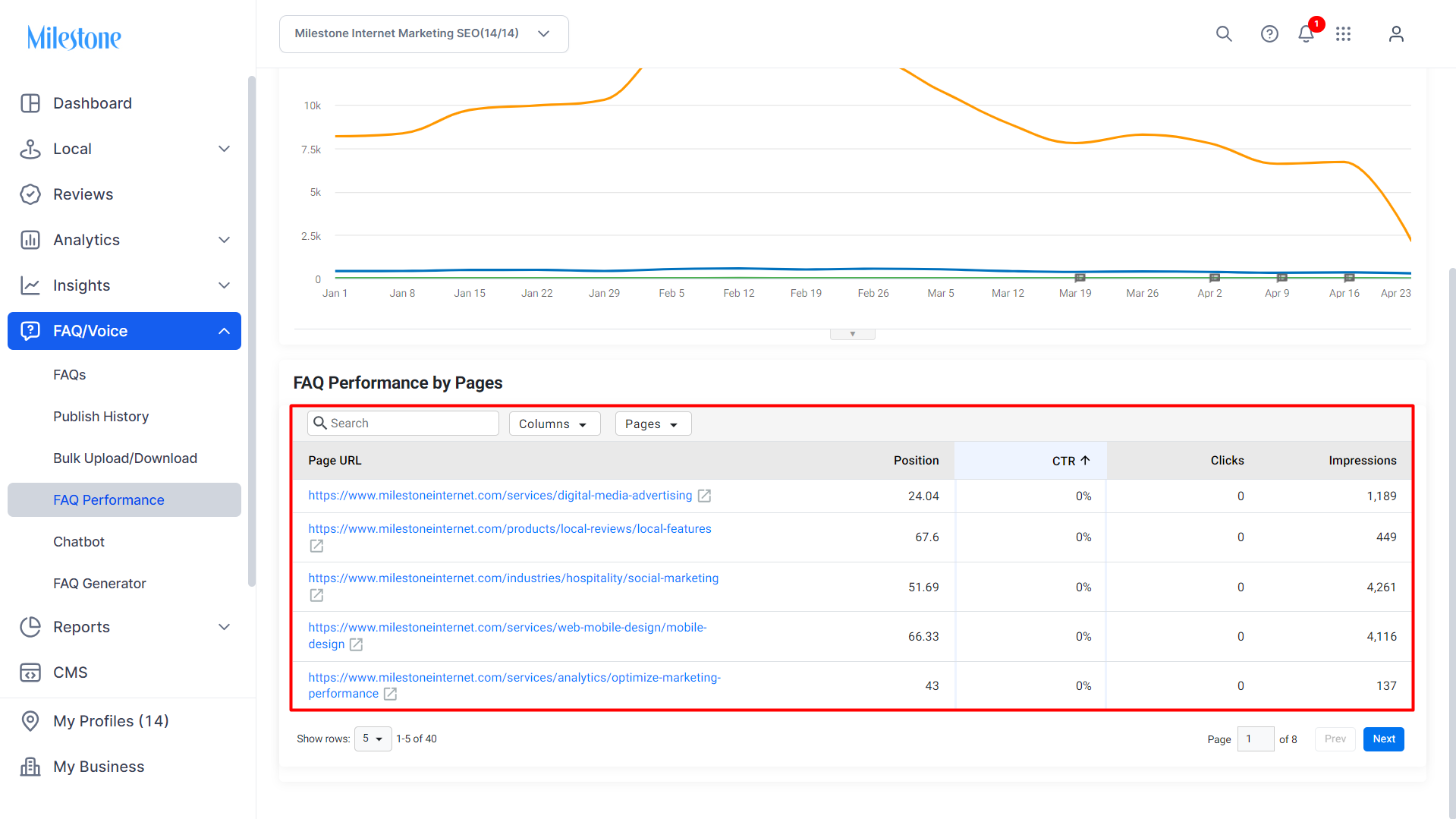Open the optimize-marketing-performance page URL
1456x819 pixels.
(514, 685)
